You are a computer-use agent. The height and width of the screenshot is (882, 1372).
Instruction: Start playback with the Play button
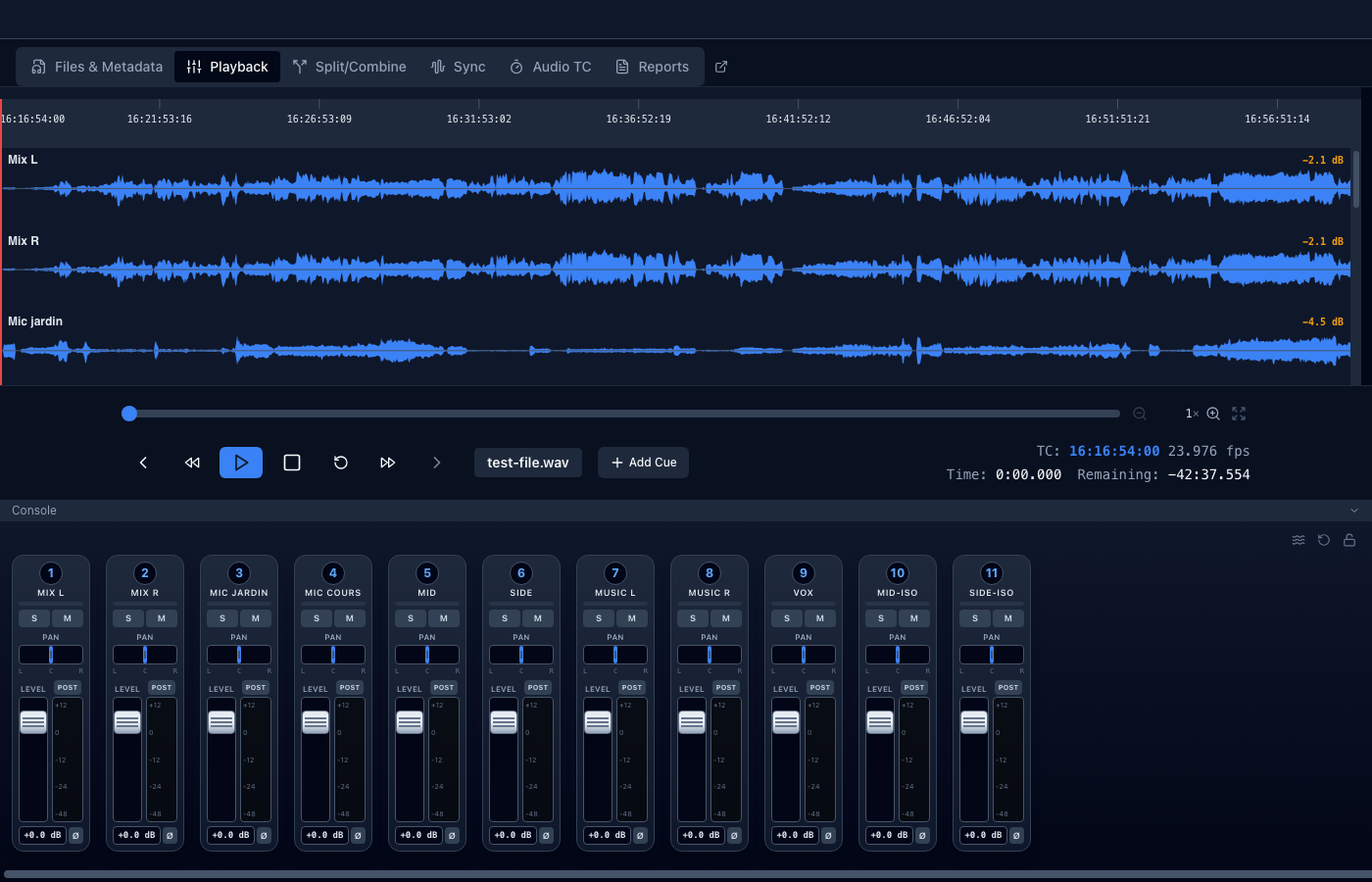tap(241, 463)
